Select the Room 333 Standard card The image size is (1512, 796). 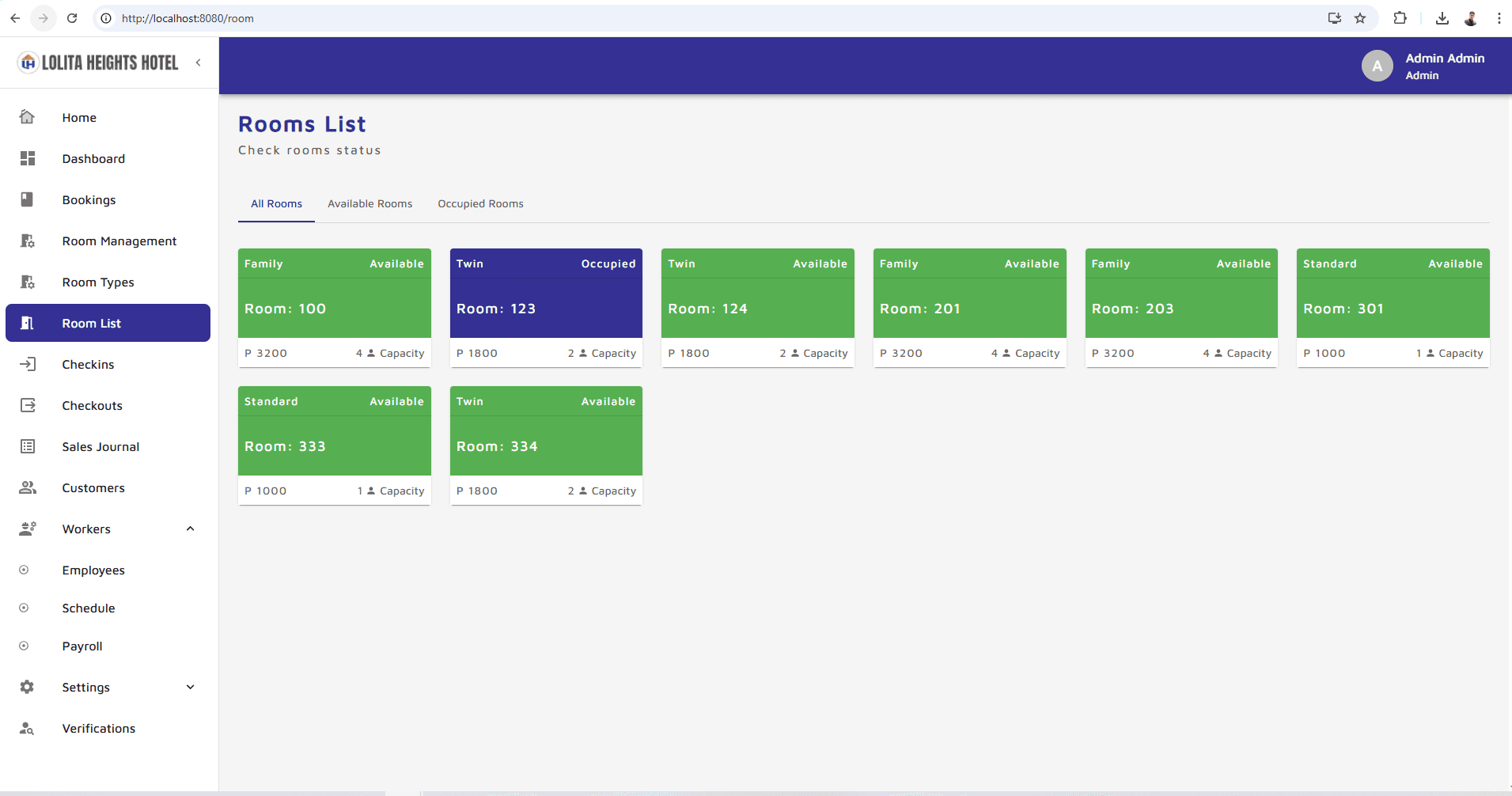334,445
